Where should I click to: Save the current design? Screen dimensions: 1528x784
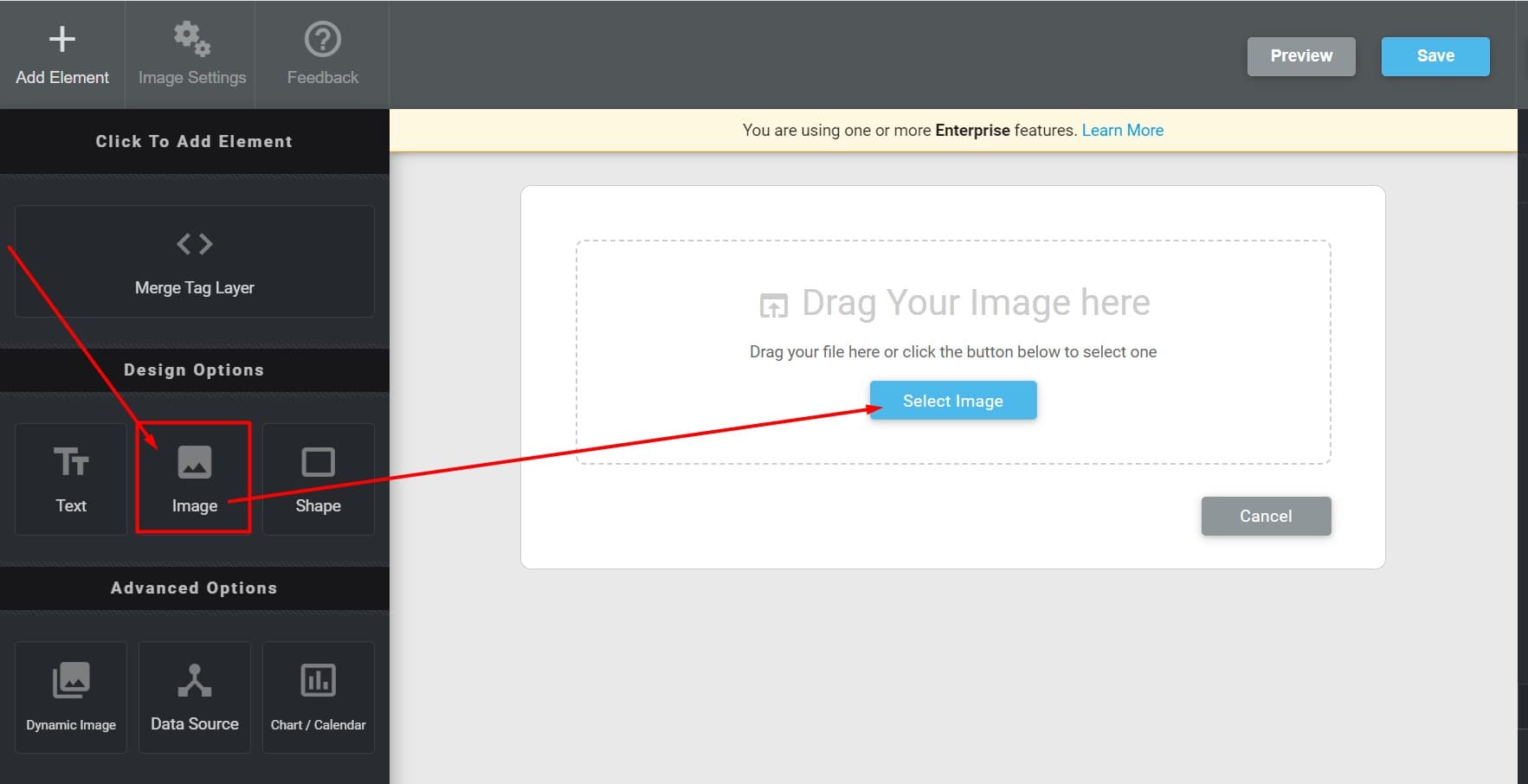1435,56
